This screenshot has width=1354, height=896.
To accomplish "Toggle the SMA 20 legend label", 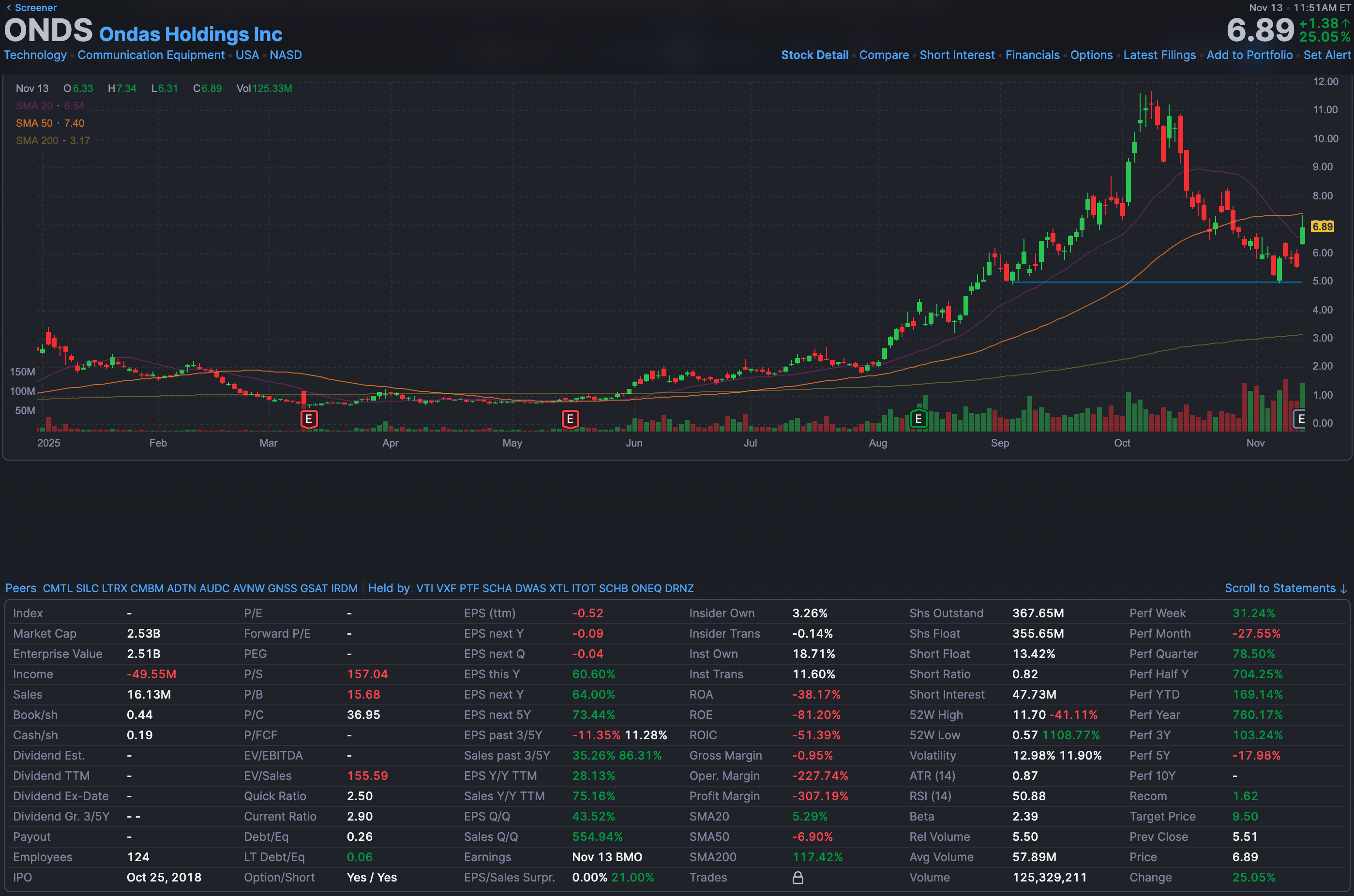I will [x=34, y=106].
